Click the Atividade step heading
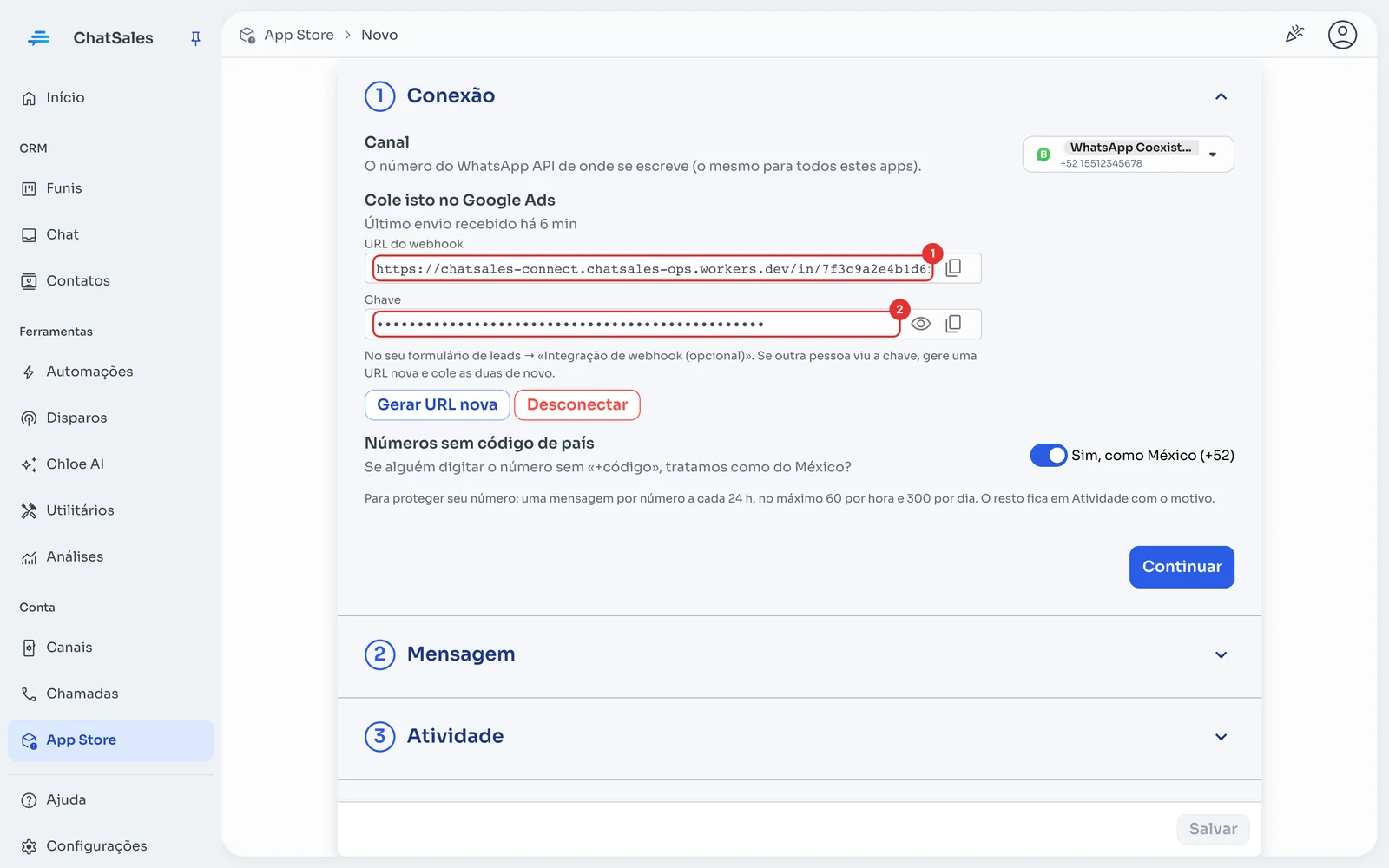This screenshot has height=868, width=1389. tap(455, 736)
